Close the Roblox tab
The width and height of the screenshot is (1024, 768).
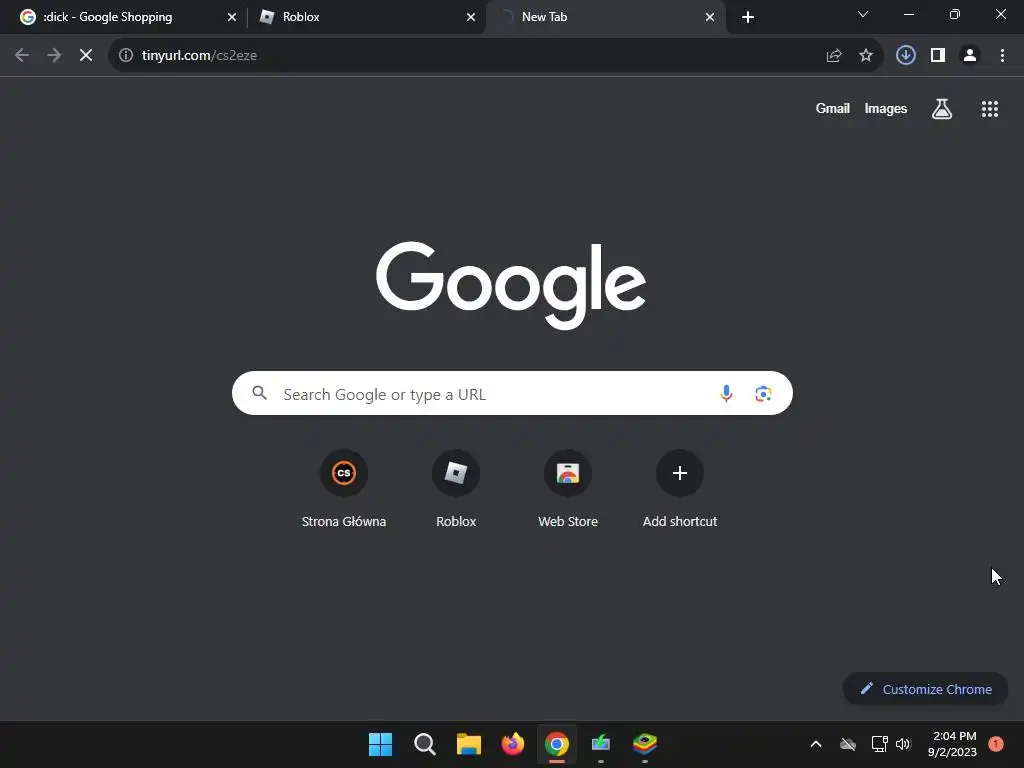pos(471,17)
